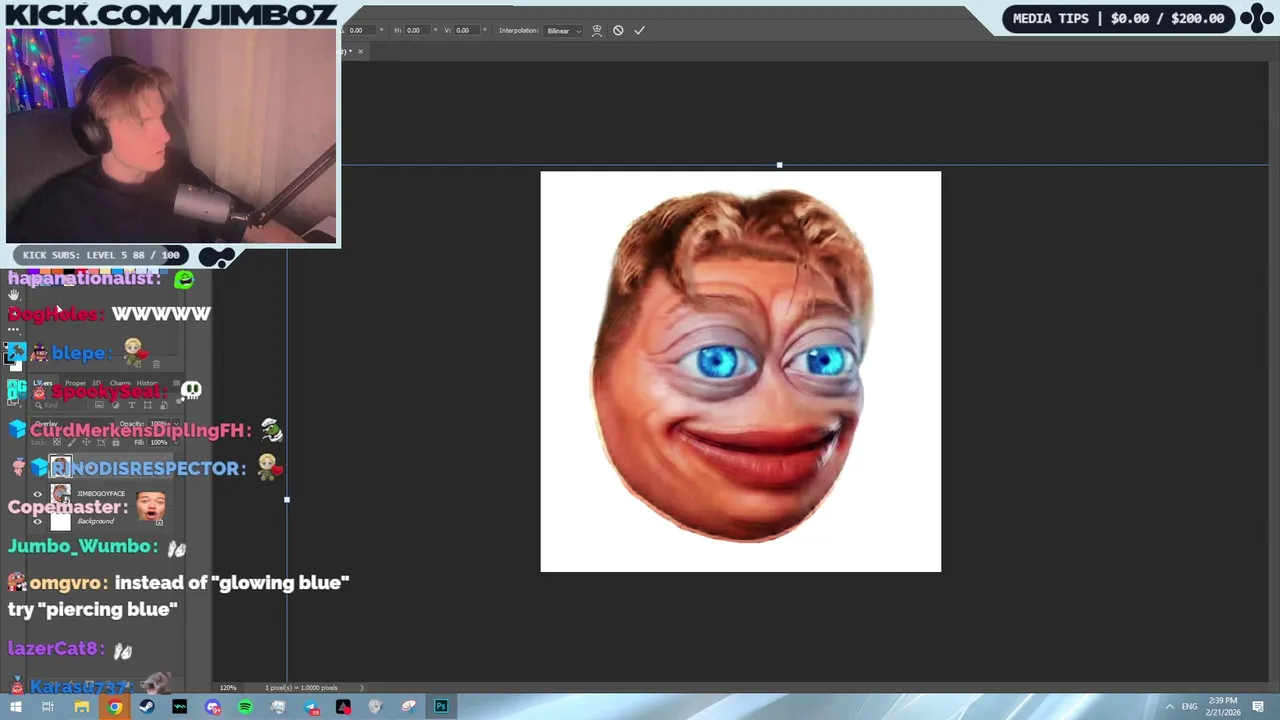Open the Edit Toolbar three-dots button

point(13,329)
